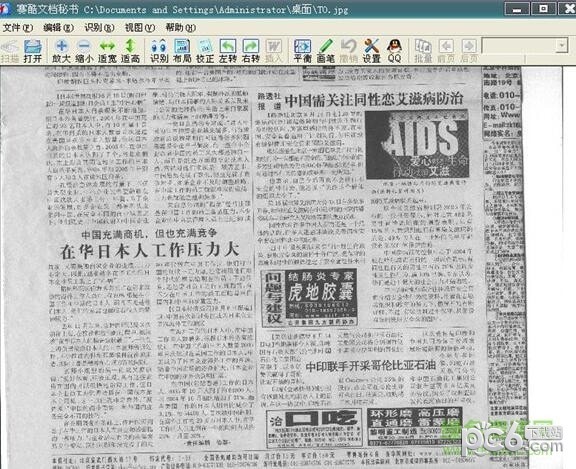Click the 平衡 balance icon
The image size is (576, 469).
coord(303,51)
